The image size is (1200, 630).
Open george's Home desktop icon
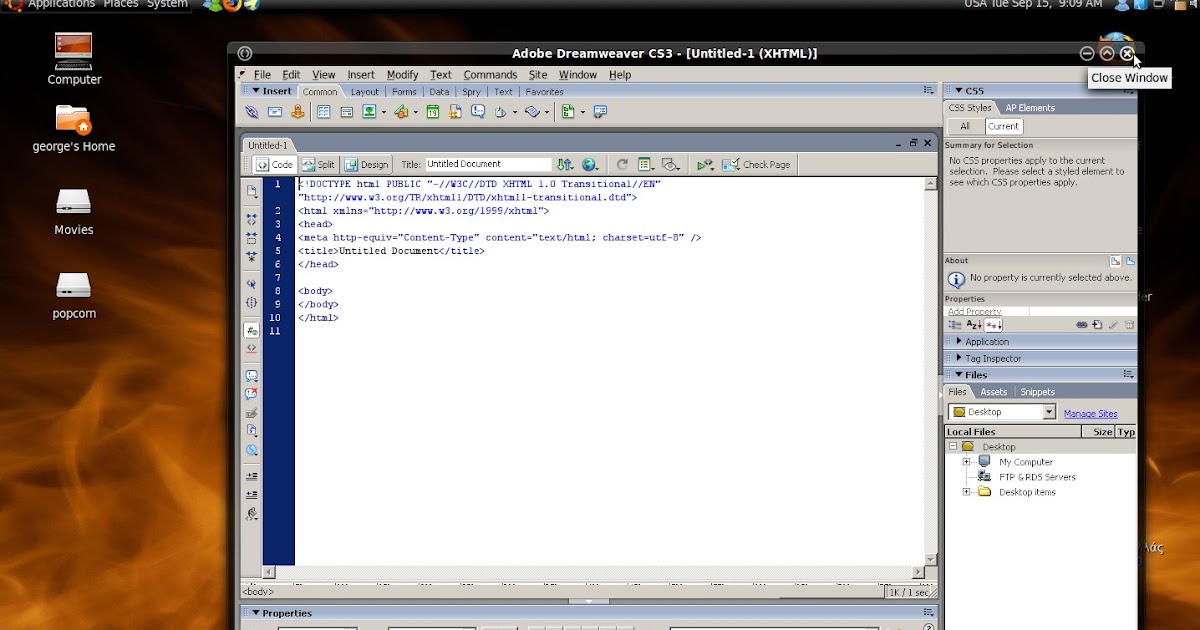pyautogui.click(x=73, y=128)
